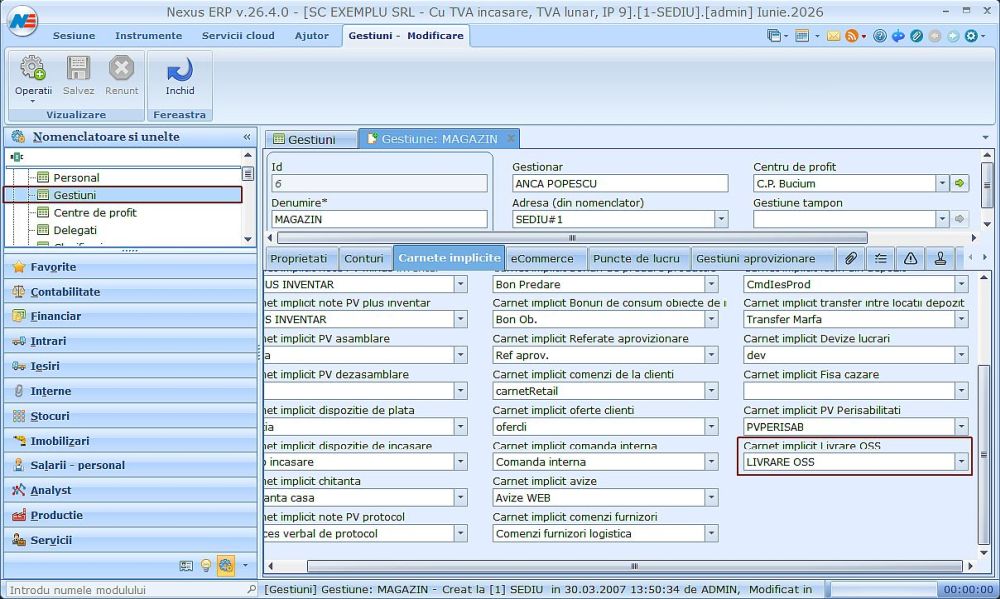Open the Stocuri module
Screen dimensions: 1000x599
[130, 416]
